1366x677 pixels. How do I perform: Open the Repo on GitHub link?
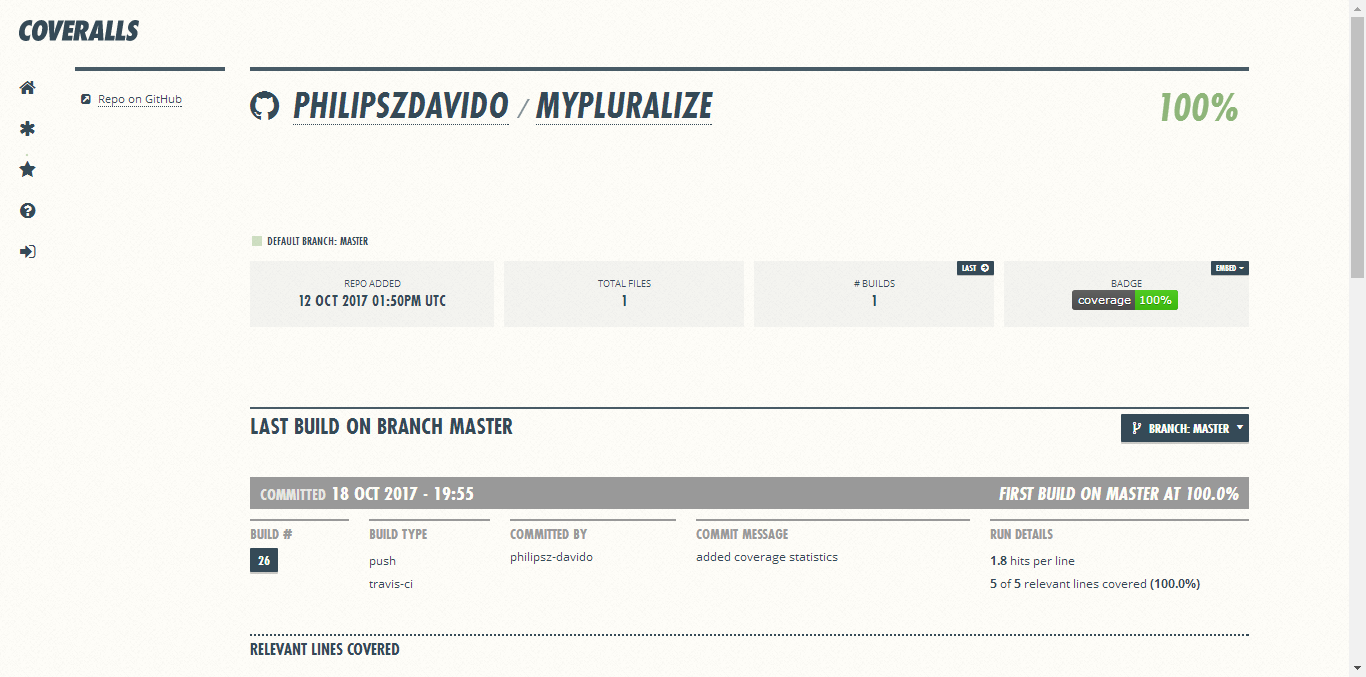pyautogui.click(x=140, y=99)
